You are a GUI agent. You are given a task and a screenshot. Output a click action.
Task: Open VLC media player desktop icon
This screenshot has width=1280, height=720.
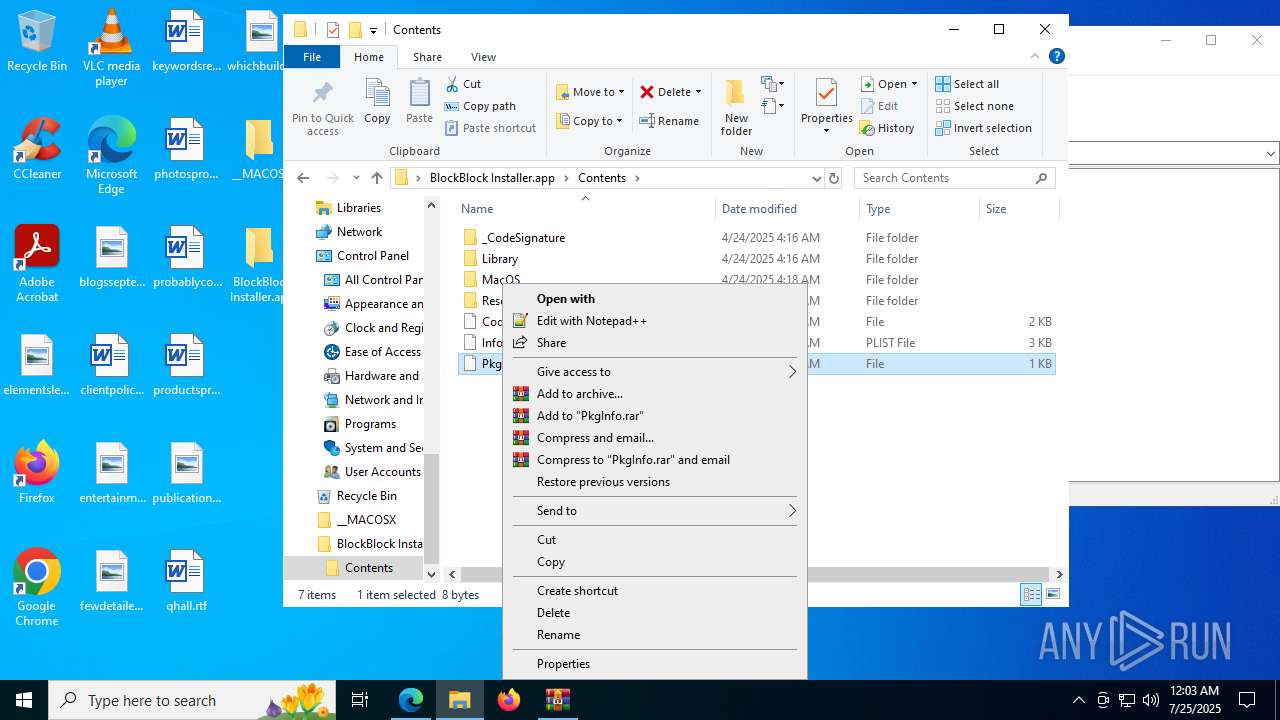(x=111, y=47)
